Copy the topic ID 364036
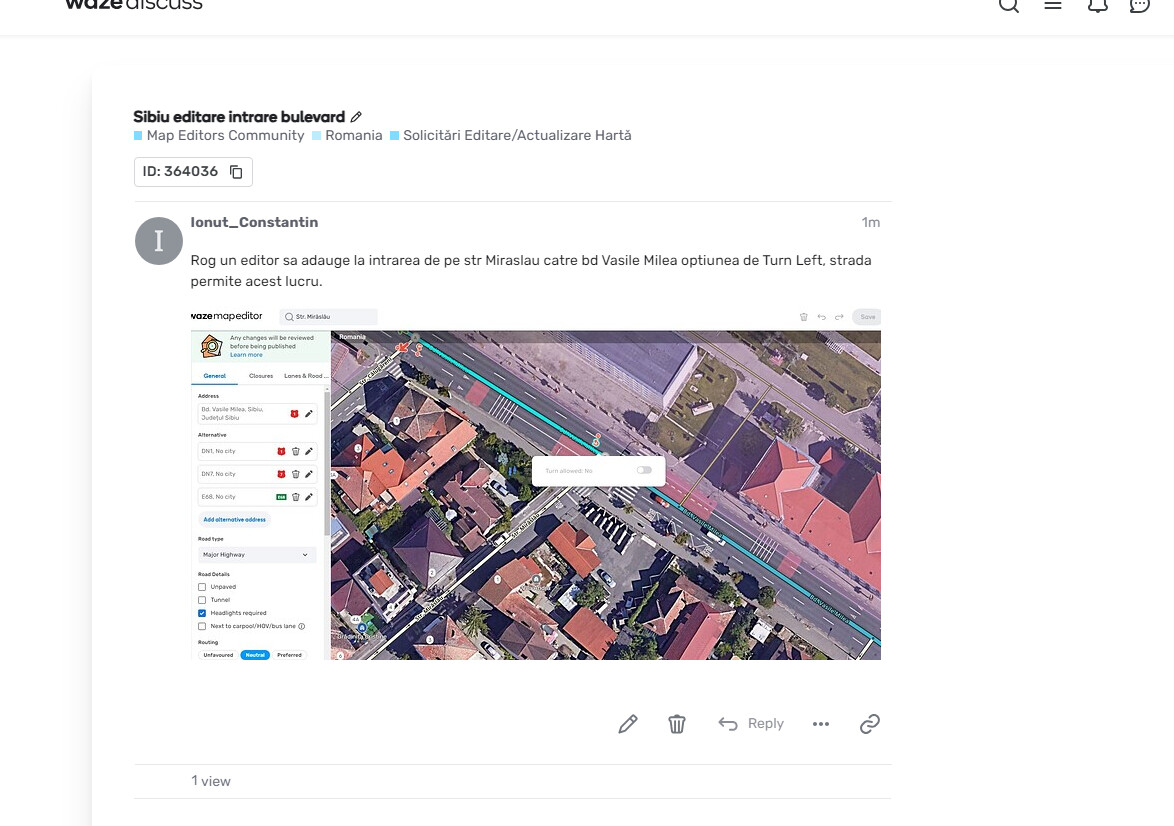1174x826 pixels. coord(236,172)
